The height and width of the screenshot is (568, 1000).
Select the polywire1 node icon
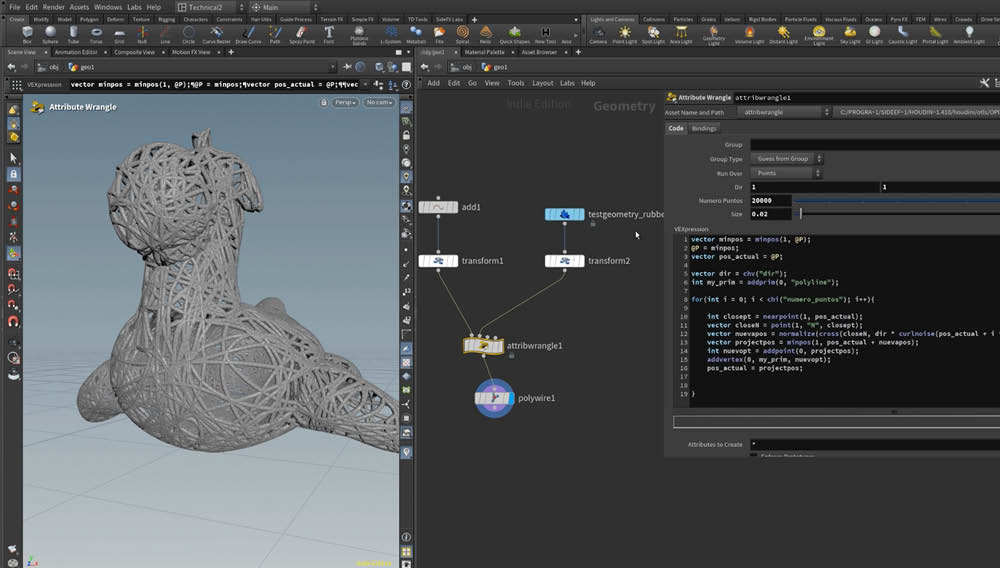coord(494,398)
